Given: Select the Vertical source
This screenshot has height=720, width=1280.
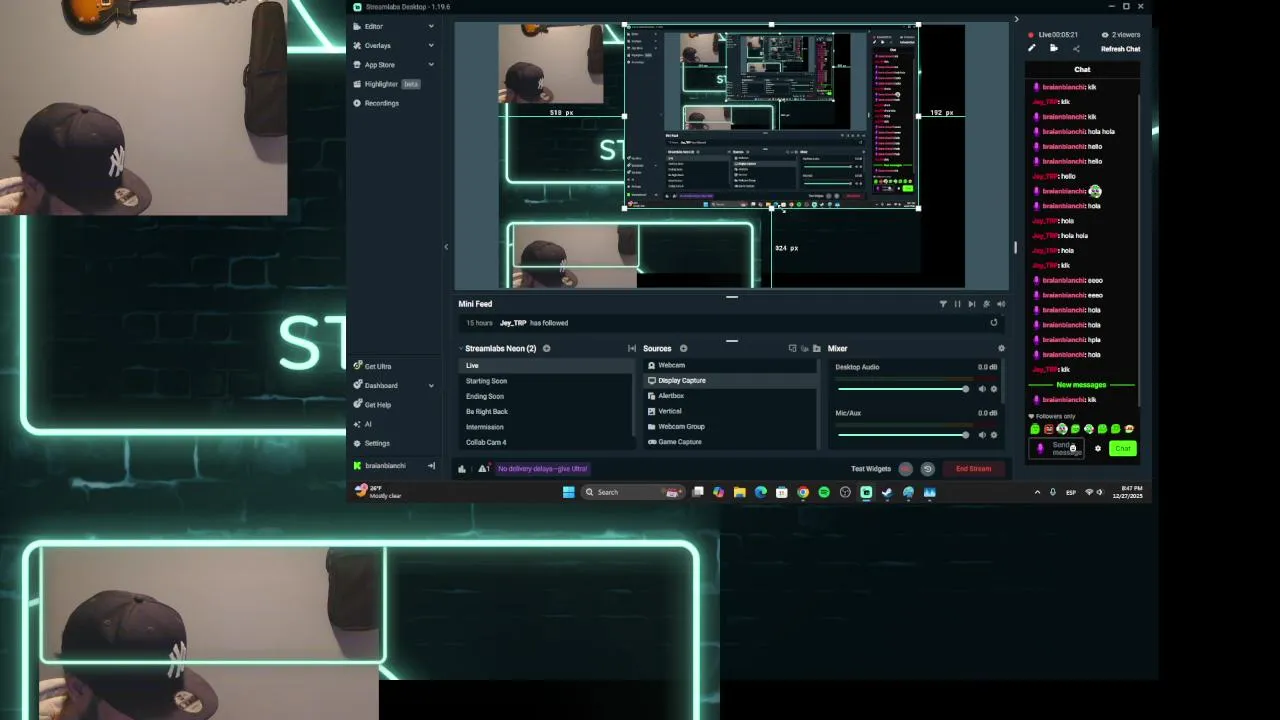Looking at the screenshot, I should 730,411.
